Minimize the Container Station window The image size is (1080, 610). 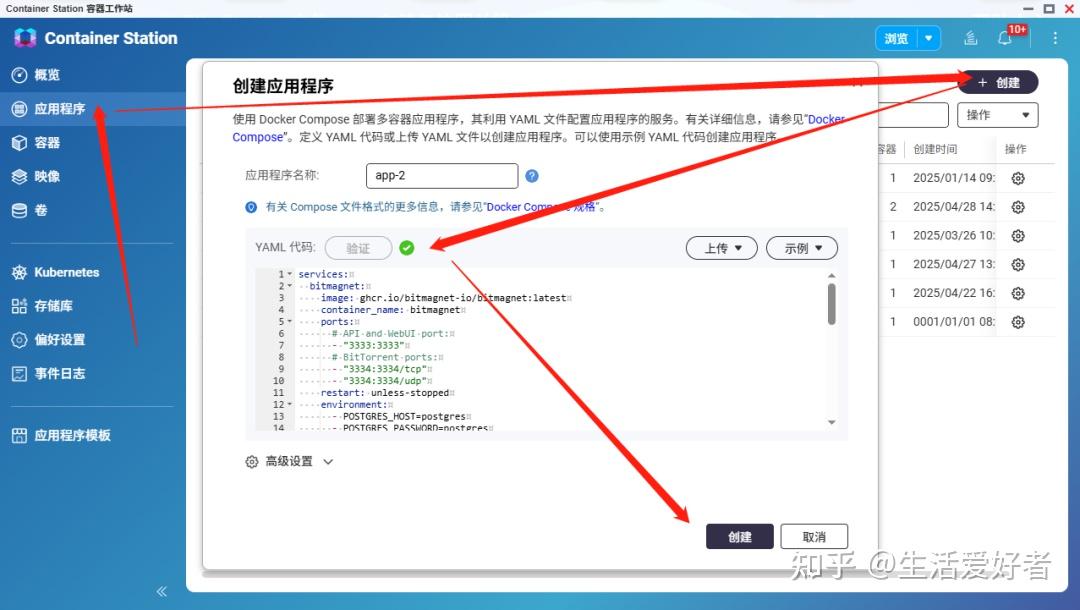(x=1028, y=8)
